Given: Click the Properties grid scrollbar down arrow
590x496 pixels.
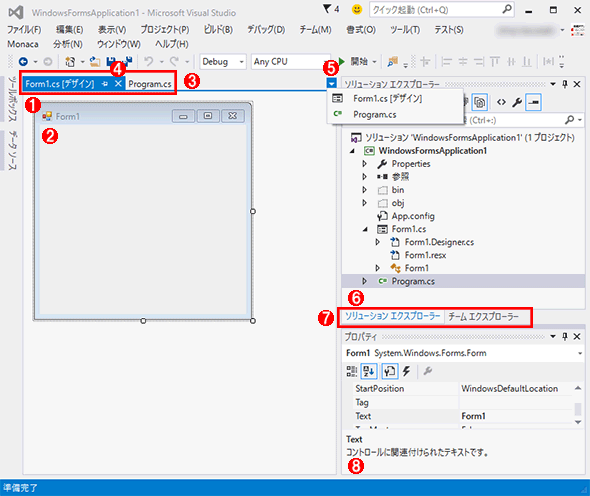Looking at the screenshot, I should 578,422.
